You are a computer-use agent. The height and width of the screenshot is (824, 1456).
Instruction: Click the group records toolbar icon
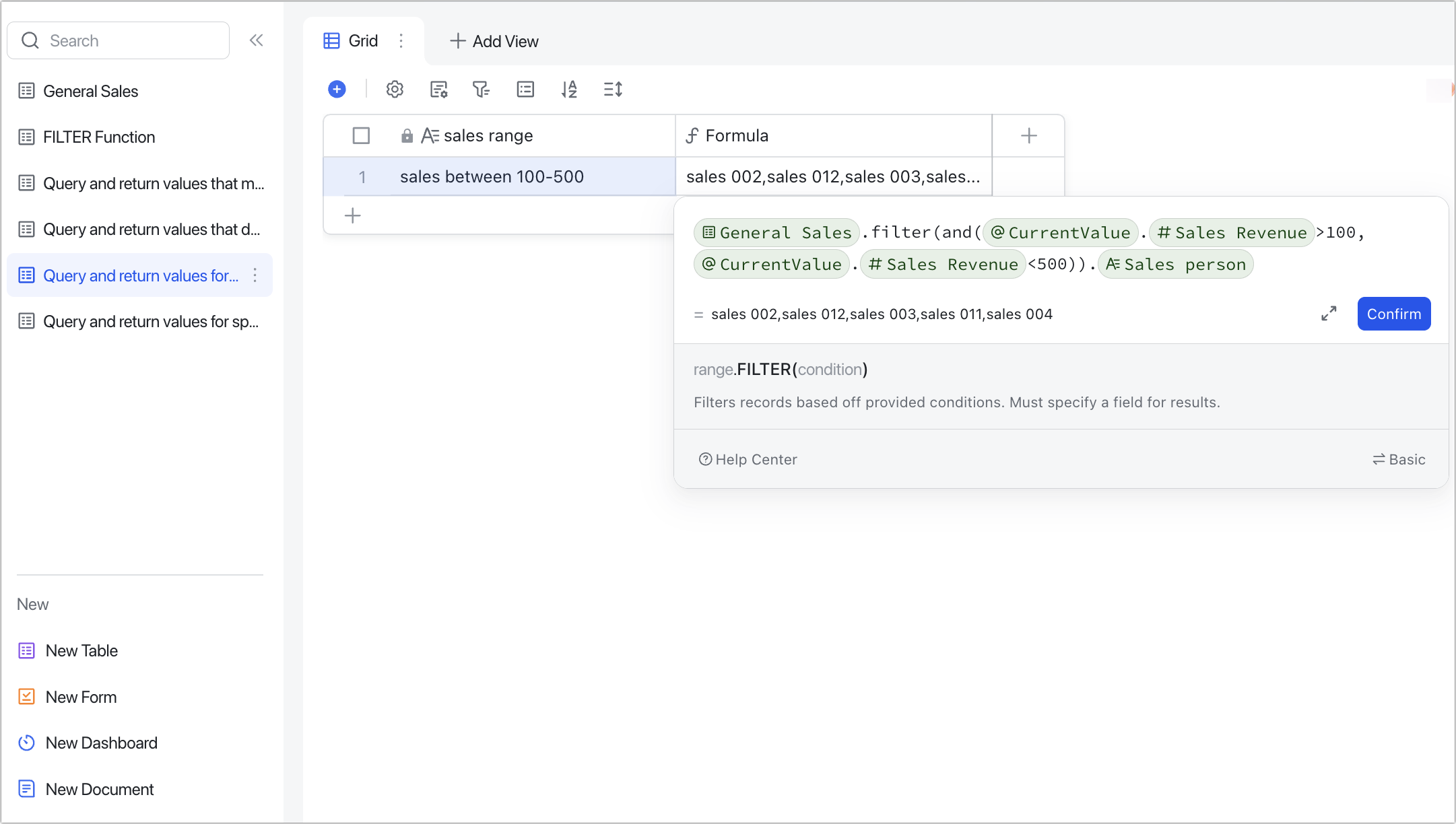[x=525, y=89]
